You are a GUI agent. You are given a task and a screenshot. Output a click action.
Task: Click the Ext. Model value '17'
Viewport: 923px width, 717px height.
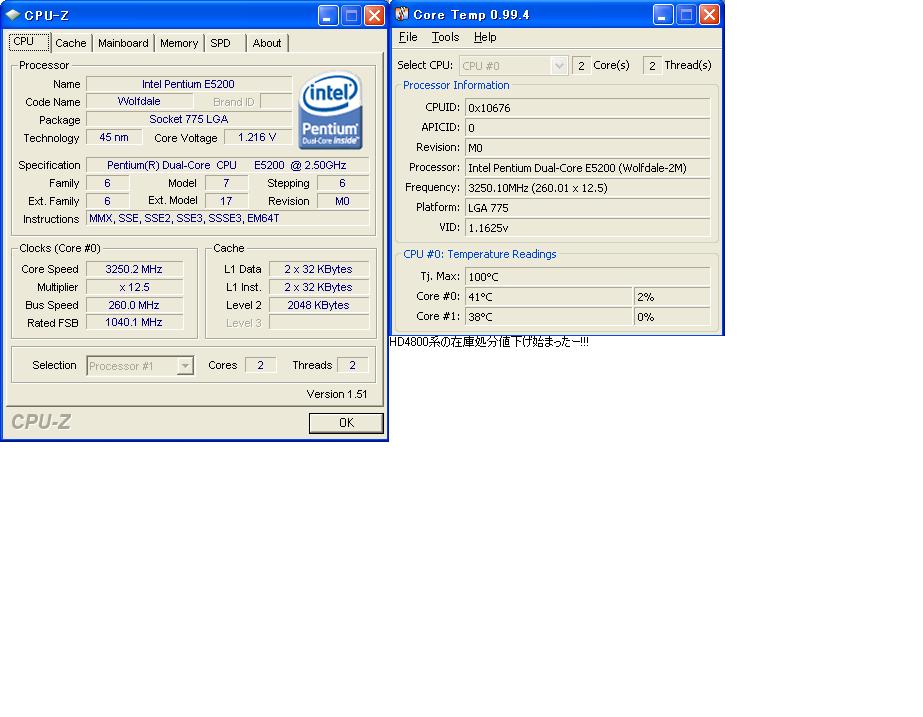coord(226,201)
